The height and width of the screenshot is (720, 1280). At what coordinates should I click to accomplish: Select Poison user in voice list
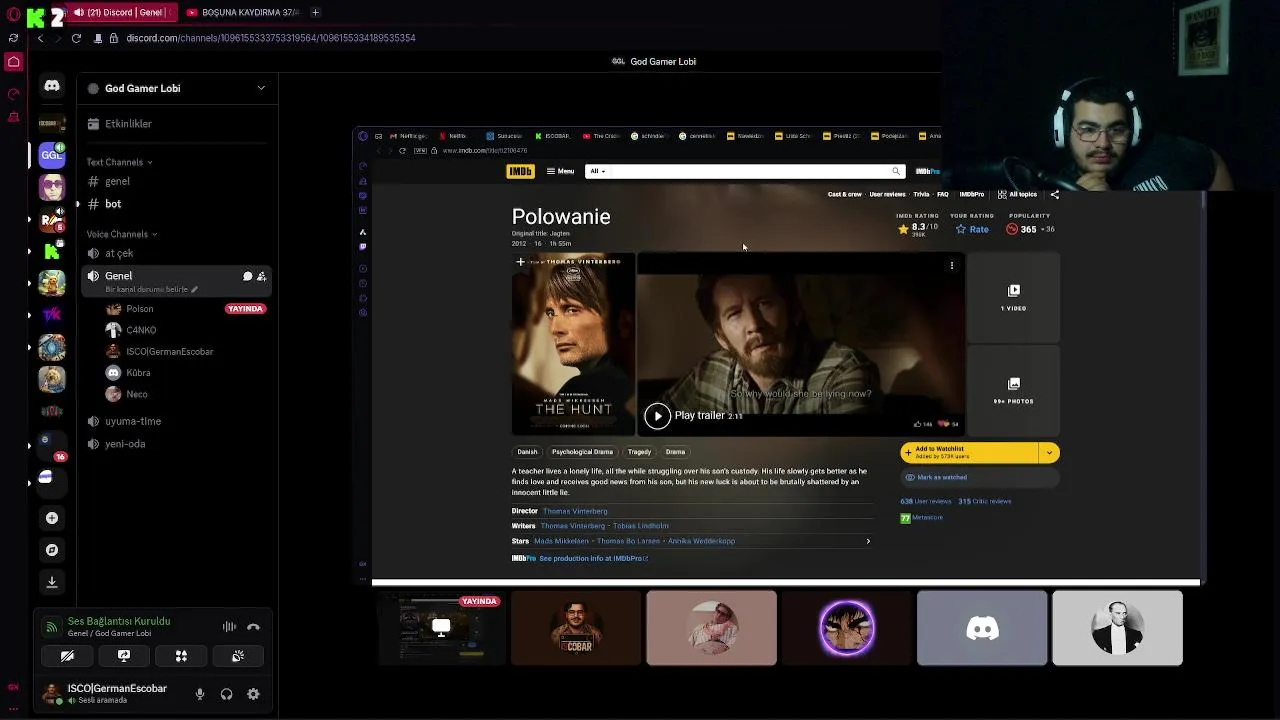pos(140,309)
